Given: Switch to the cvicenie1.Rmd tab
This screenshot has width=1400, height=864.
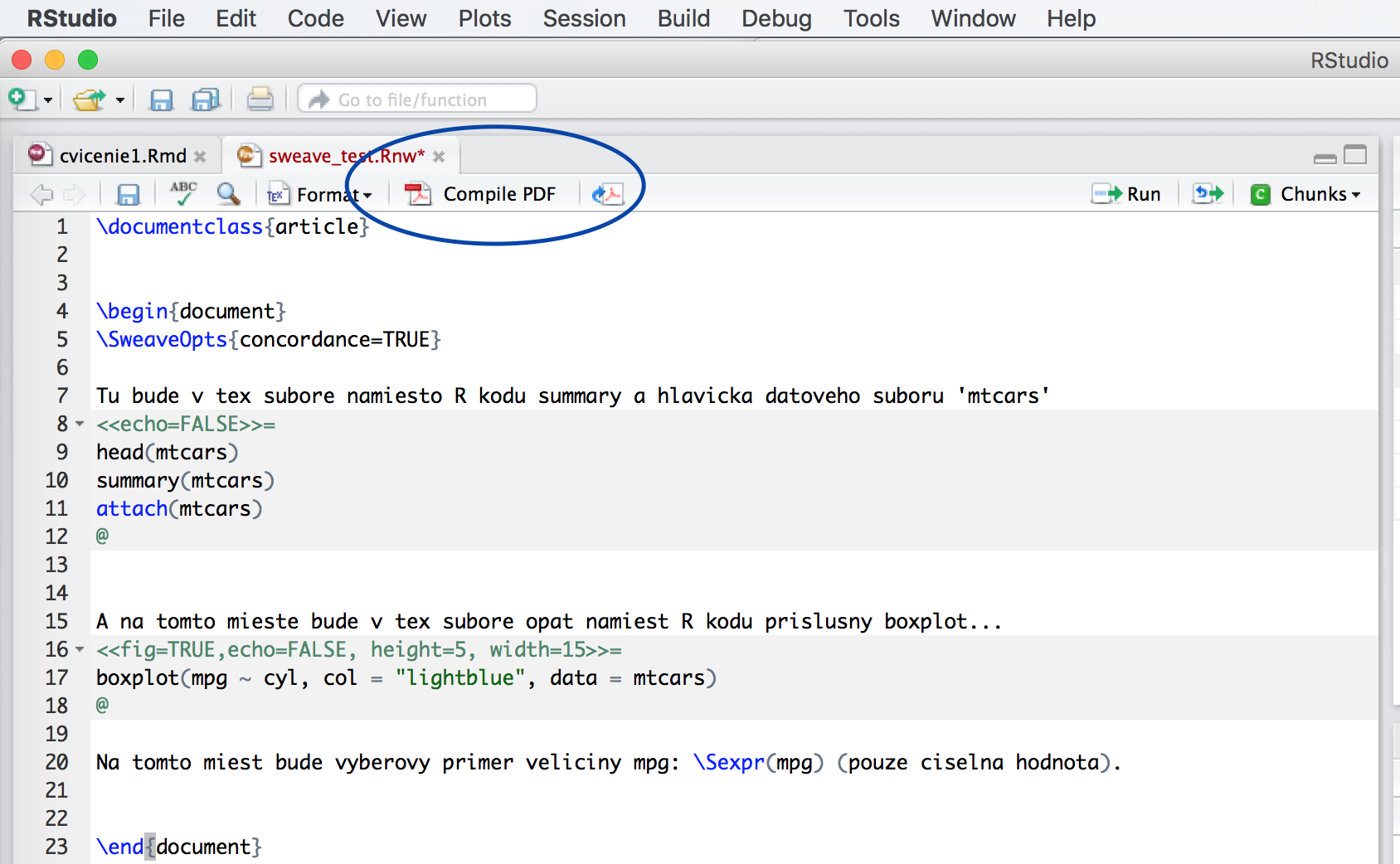Looking at the screenshot, I should pyautogui.click(x=122, y=156).
